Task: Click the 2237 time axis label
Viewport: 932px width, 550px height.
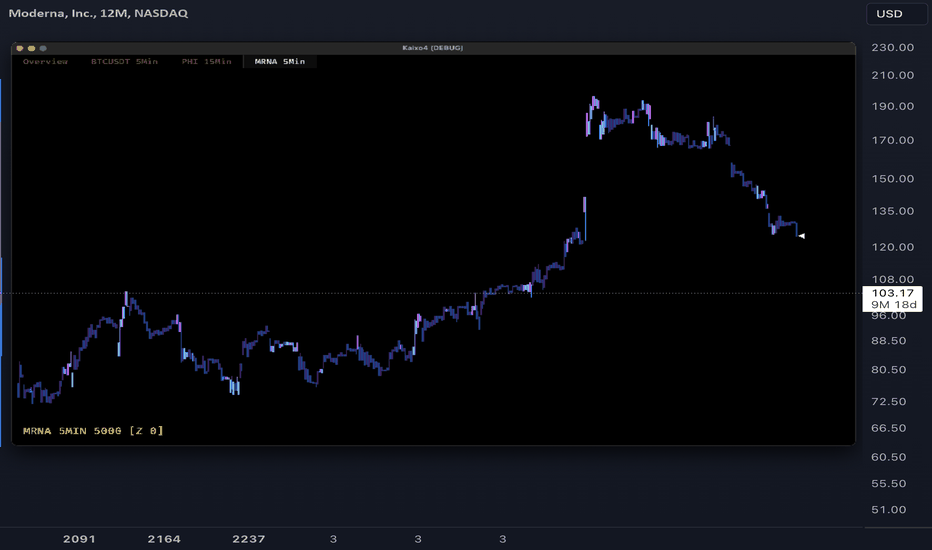Action: (x=248, y=539)
